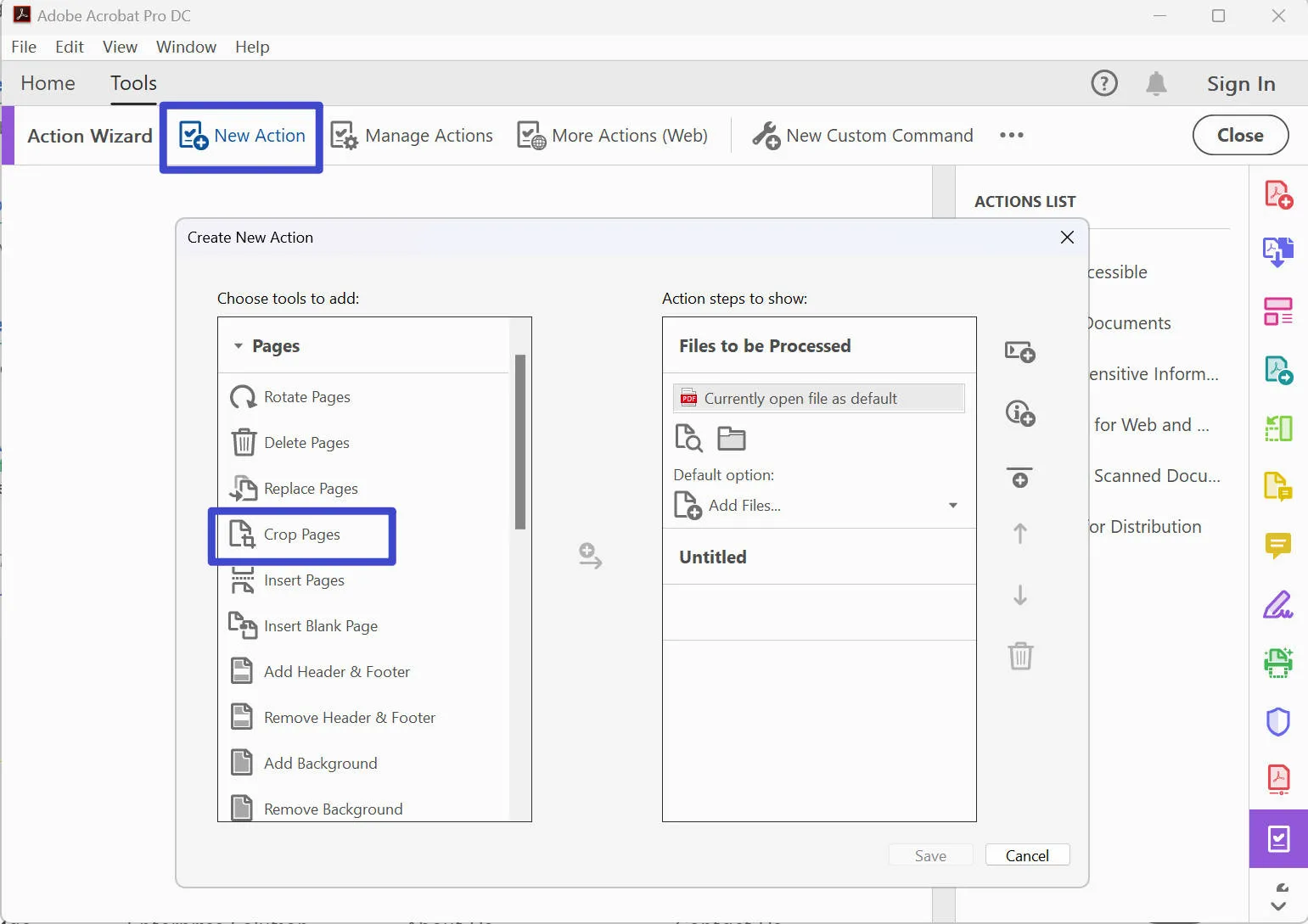Collapse the Pages tools category

237,345
